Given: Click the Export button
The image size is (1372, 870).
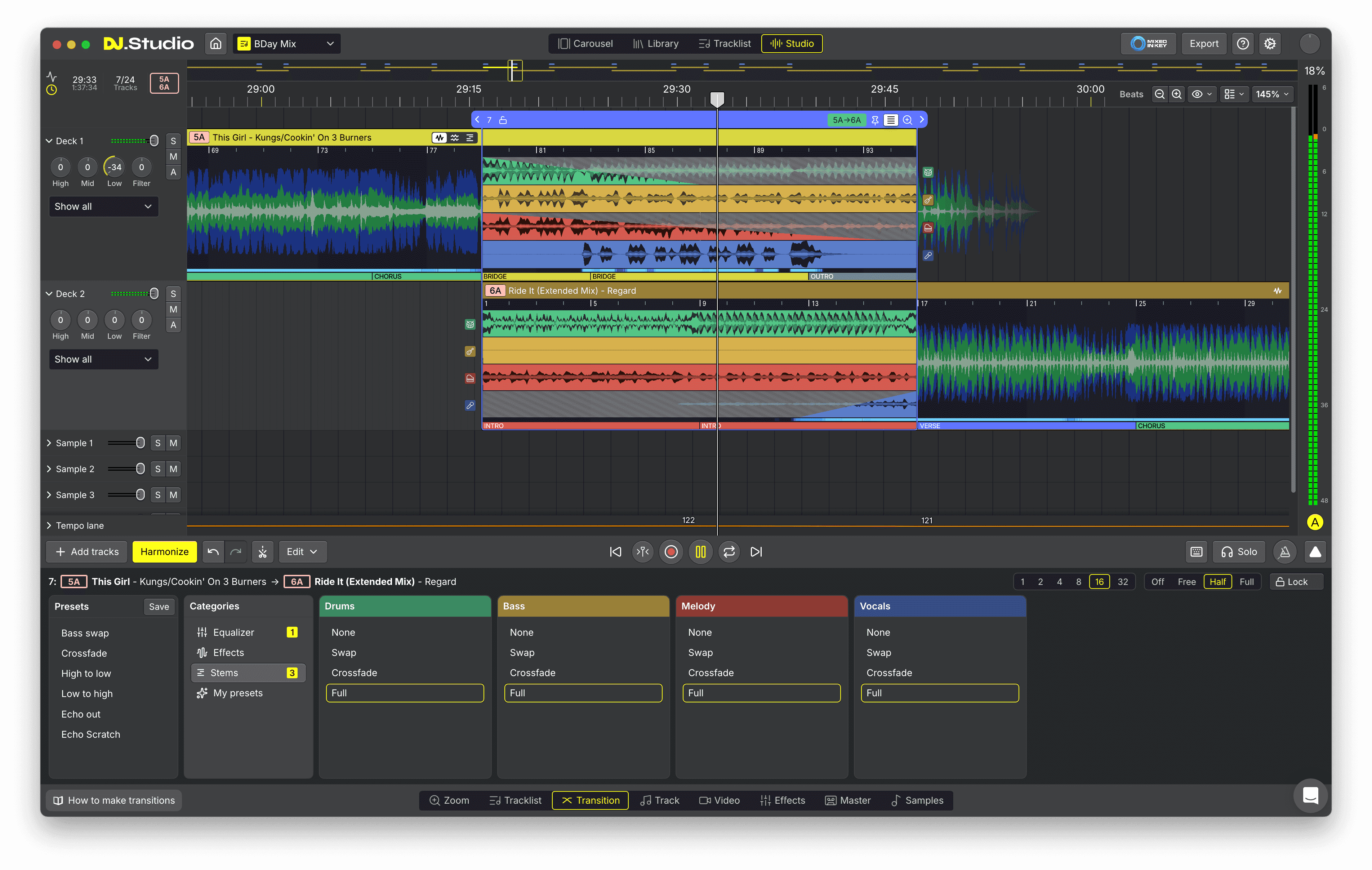Looking at the screenshot, I should point(1203,43).
